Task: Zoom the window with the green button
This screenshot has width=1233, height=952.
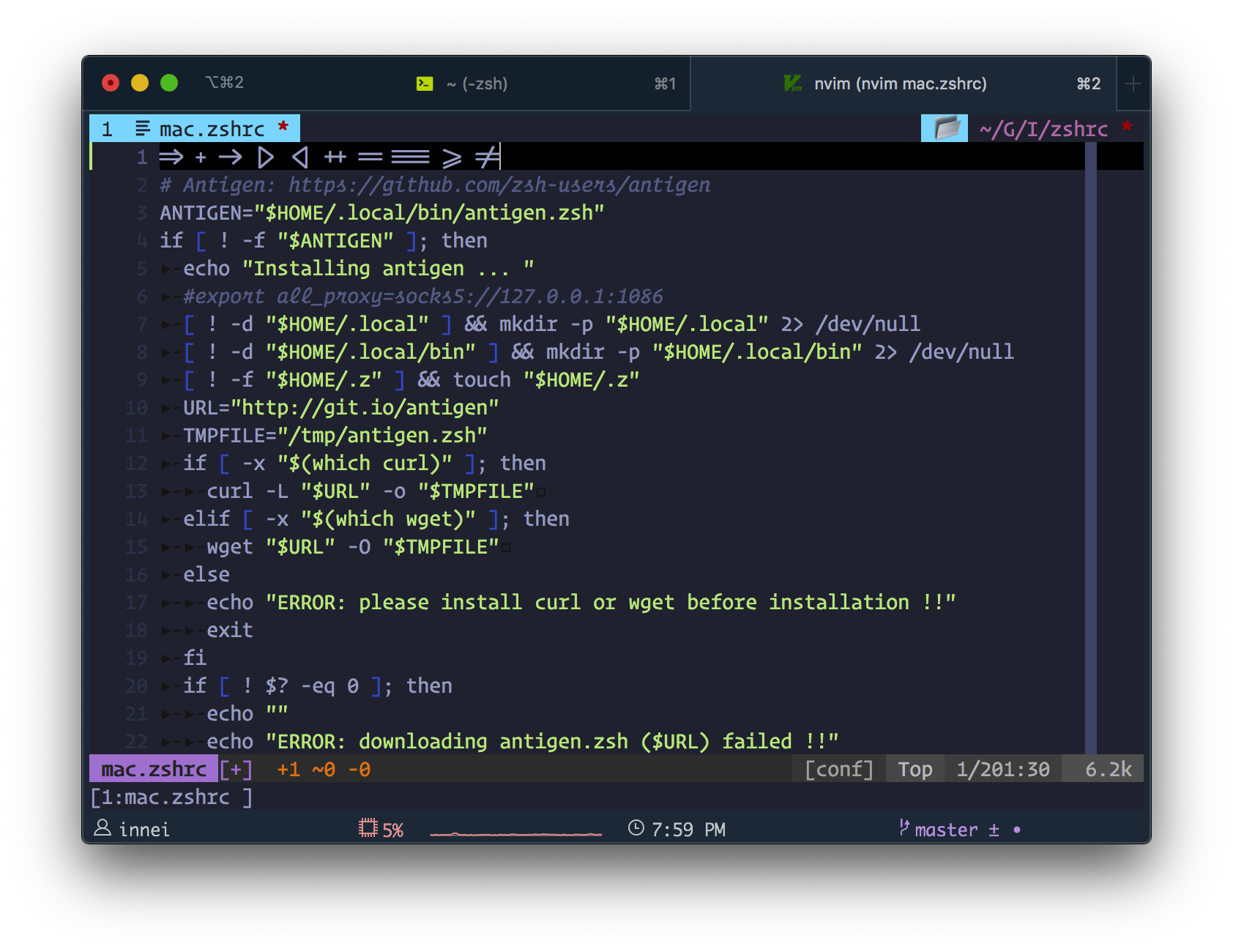Action: (169, 83)
